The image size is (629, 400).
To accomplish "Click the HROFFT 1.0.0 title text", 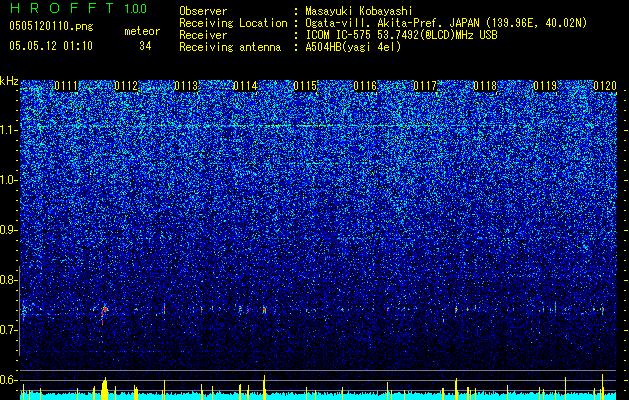I will click(79, 8).
